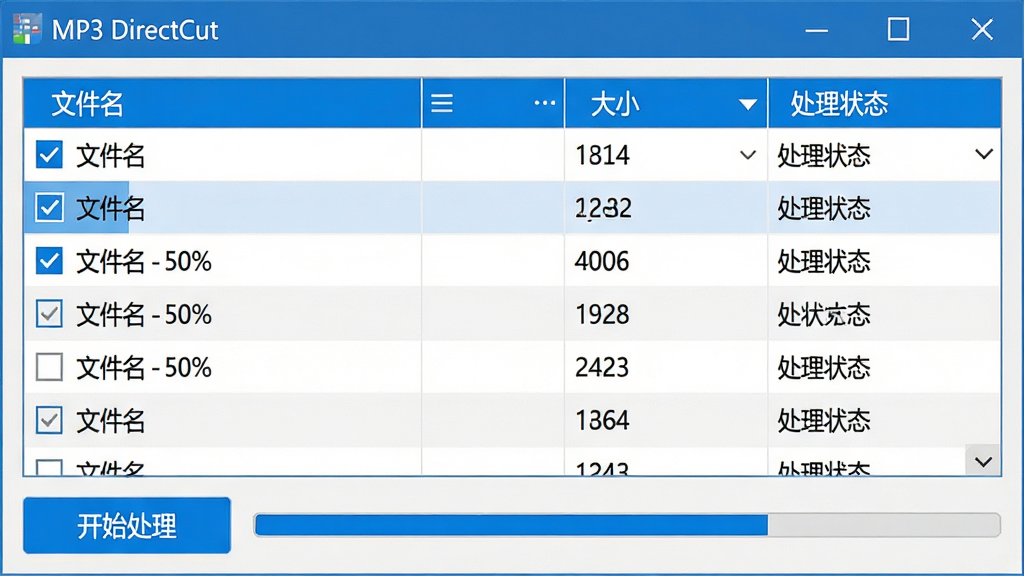Screen dimensions: 1024x576
Task: Select the size cell 2423
Action: click(x=602, y=368)
